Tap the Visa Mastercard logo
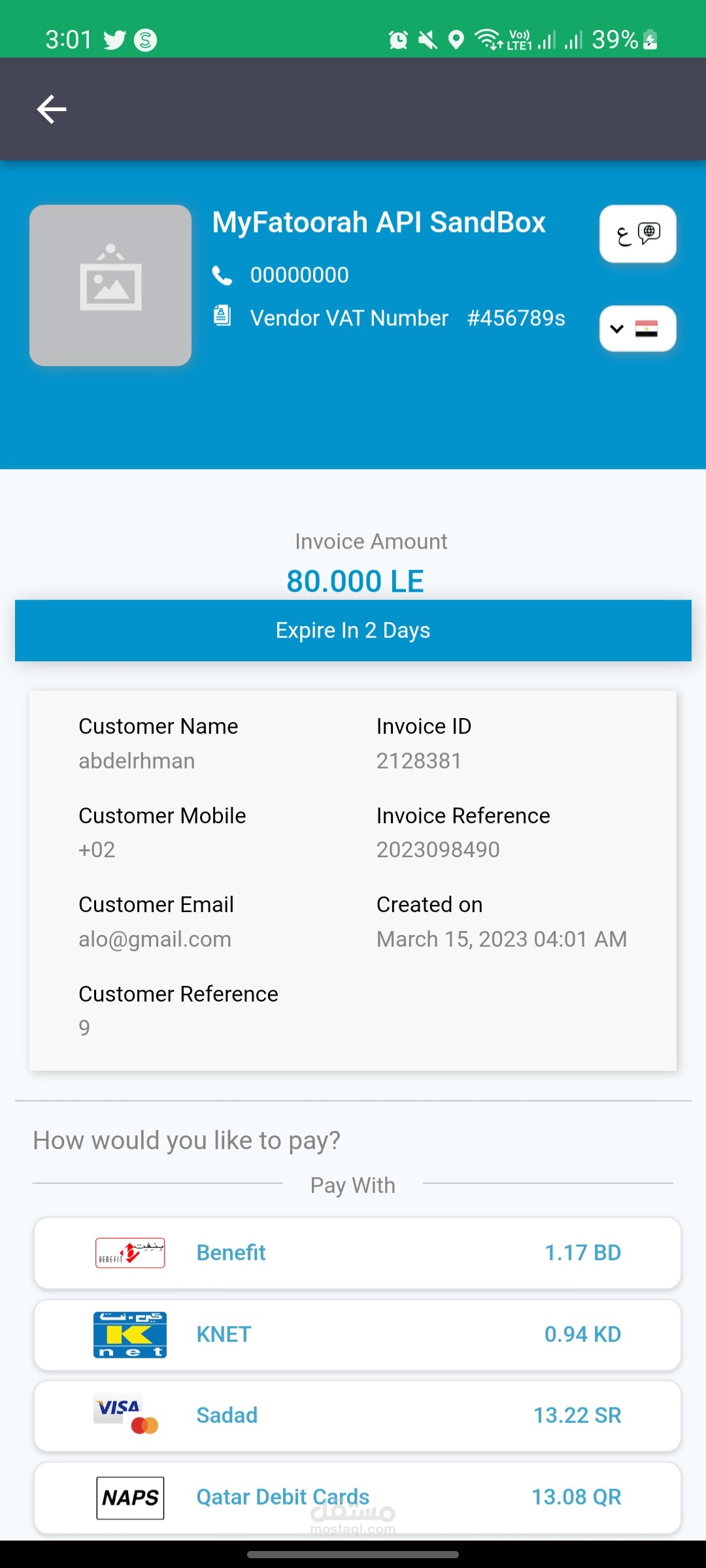The image size is (706, 1568). tap(127, 1415)
